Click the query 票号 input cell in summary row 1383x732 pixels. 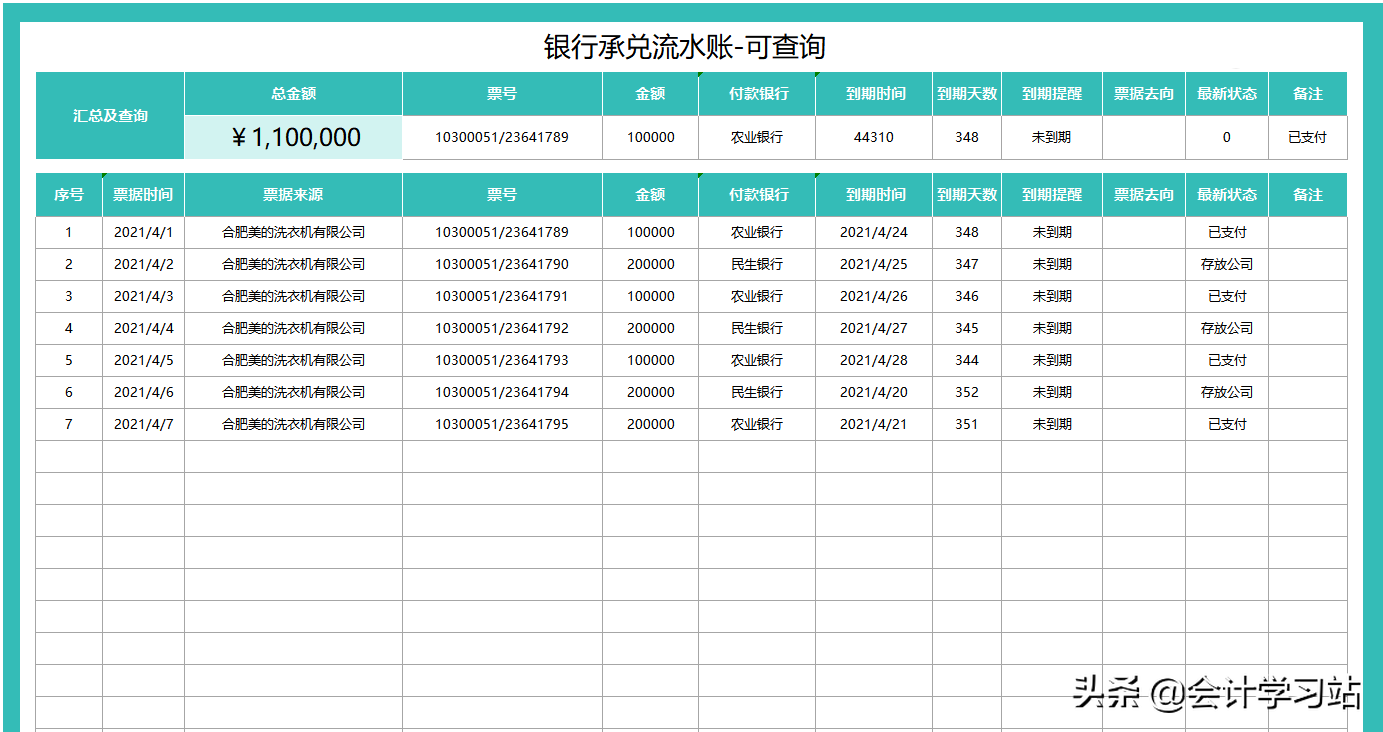click(x=502, y=137)
